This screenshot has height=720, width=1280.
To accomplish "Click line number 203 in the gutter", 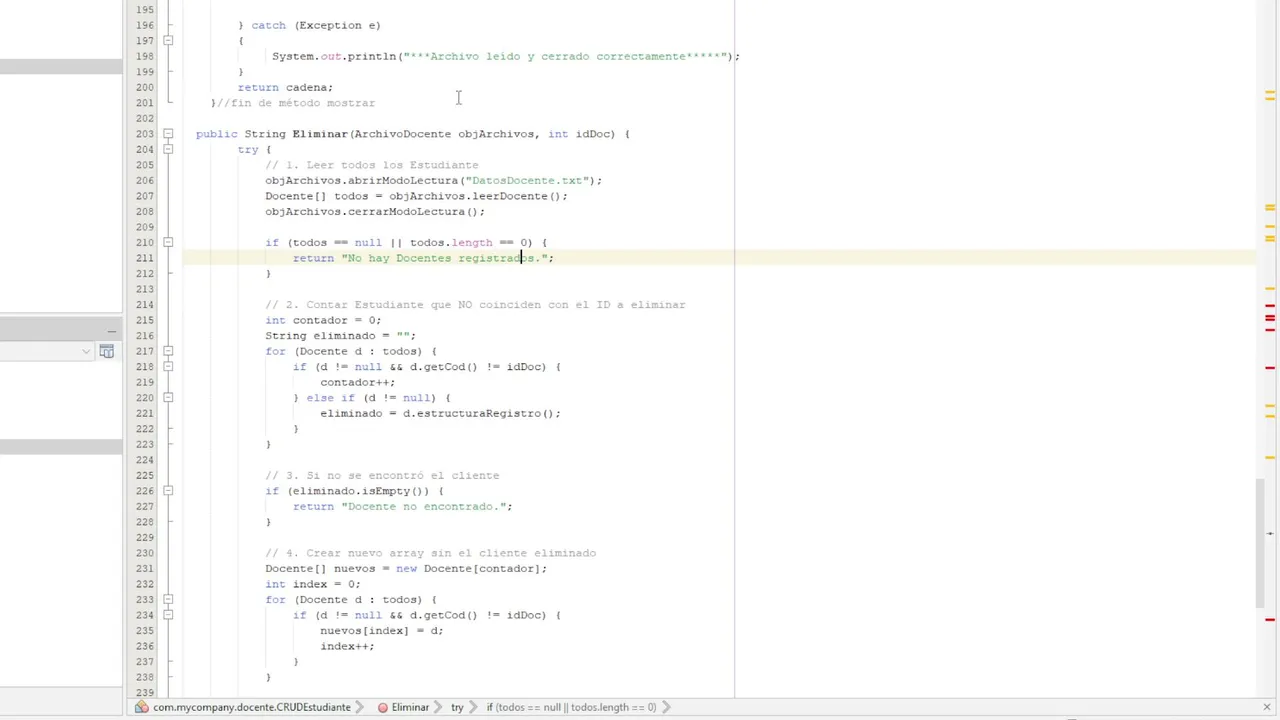I will tap(144, 133).
